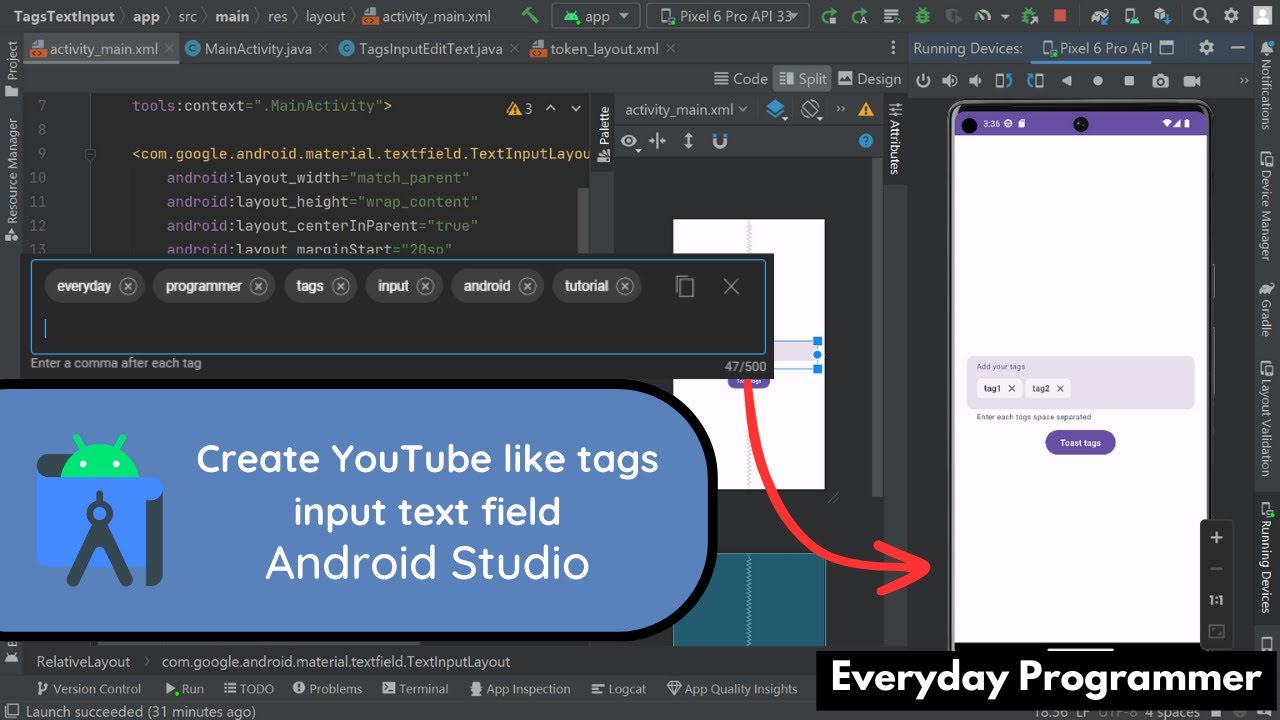
Task: Click the Add your tags input field
Action: 1080,382
